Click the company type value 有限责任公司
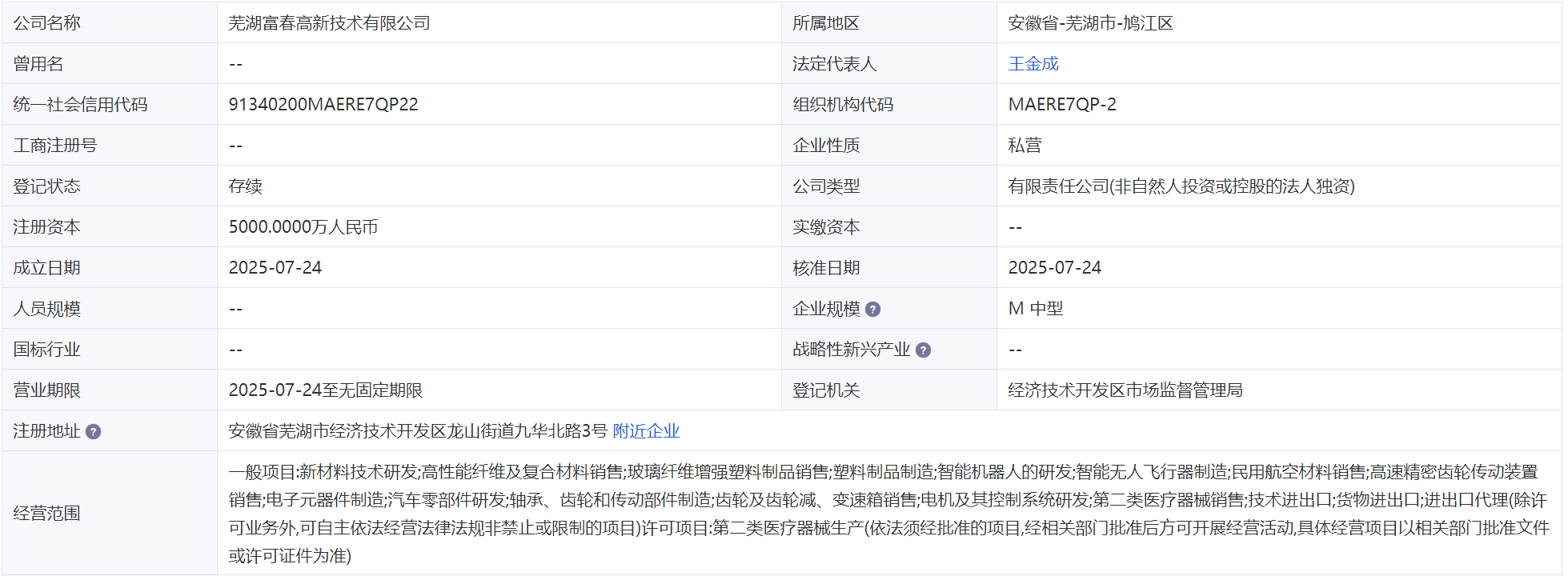1568x576 pixels. click(1181, 186)
